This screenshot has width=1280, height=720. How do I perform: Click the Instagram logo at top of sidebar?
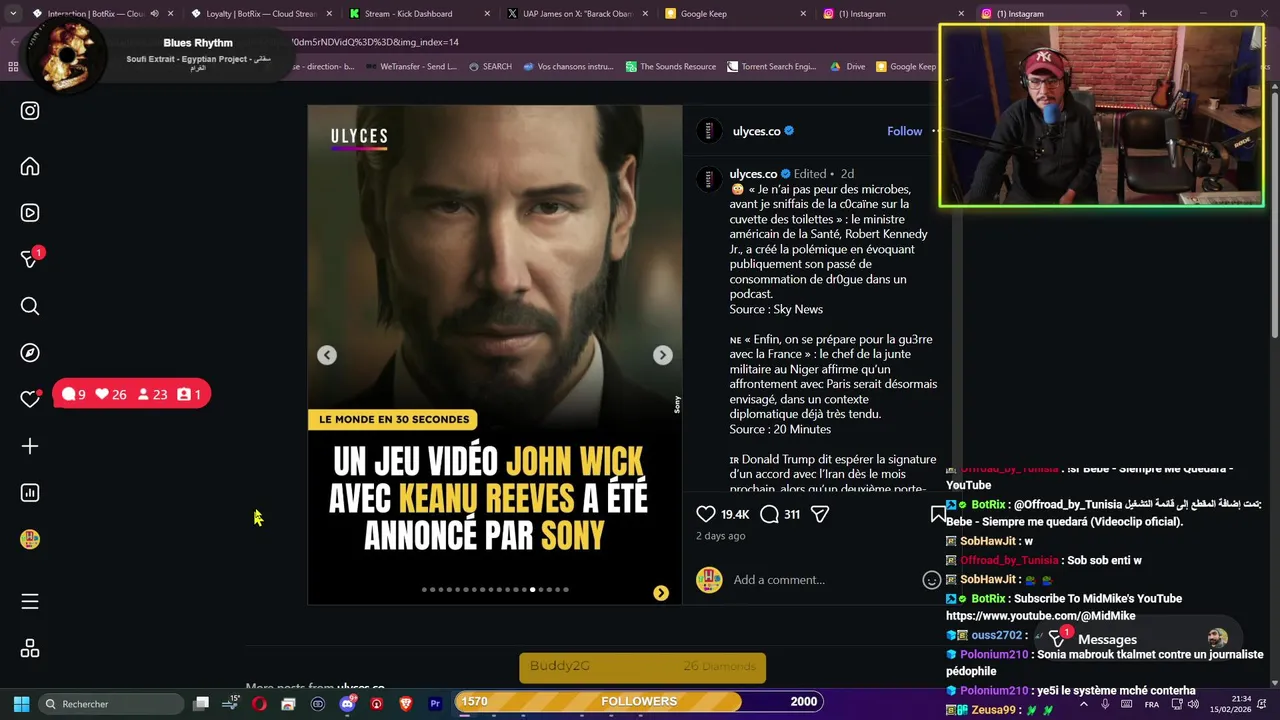click(x=30, y=111)
